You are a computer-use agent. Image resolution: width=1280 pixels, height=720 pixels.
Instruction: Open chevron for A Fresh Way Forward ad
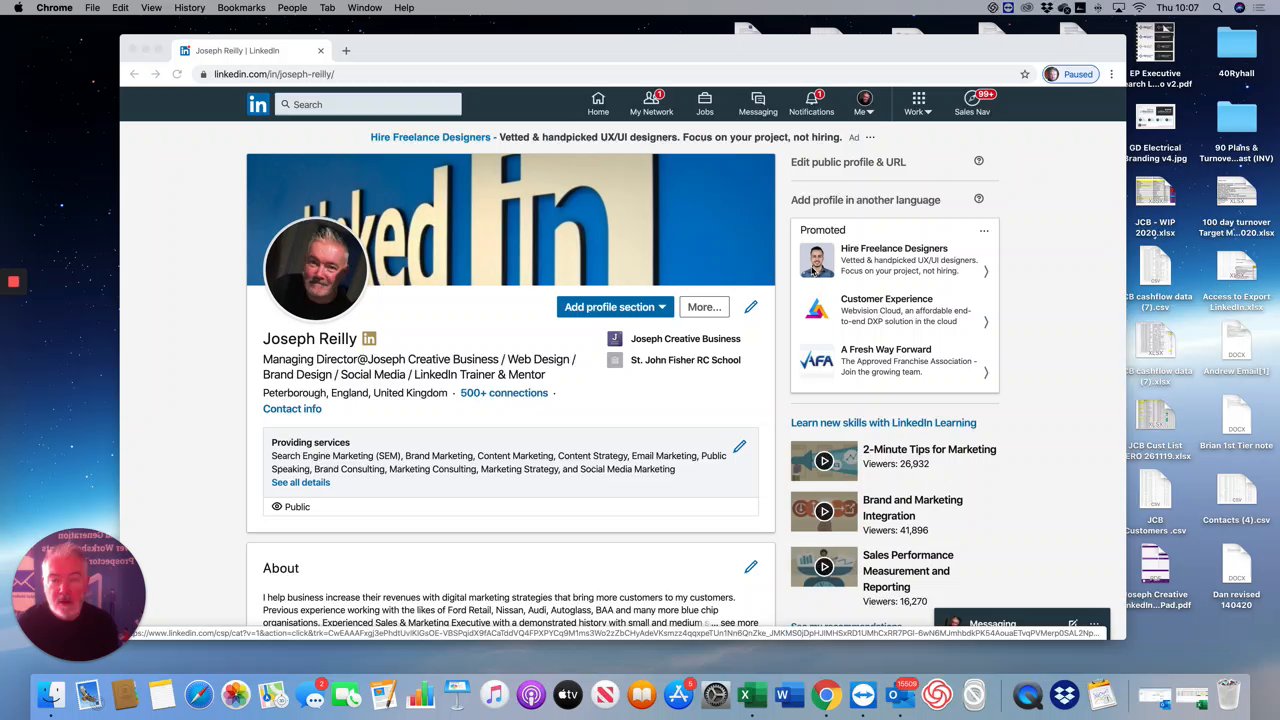[x=986, y=373]
